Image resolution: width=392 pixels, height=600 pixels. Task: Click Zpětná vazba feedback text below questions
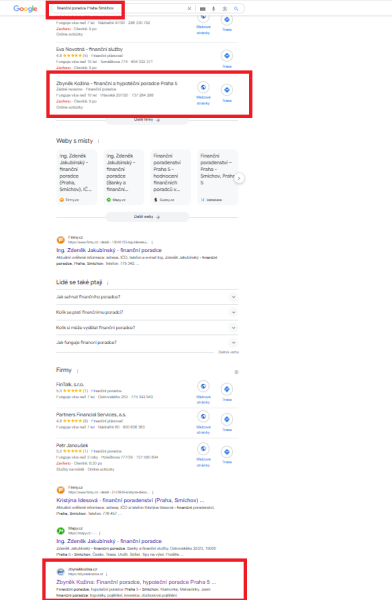point(229,352)
